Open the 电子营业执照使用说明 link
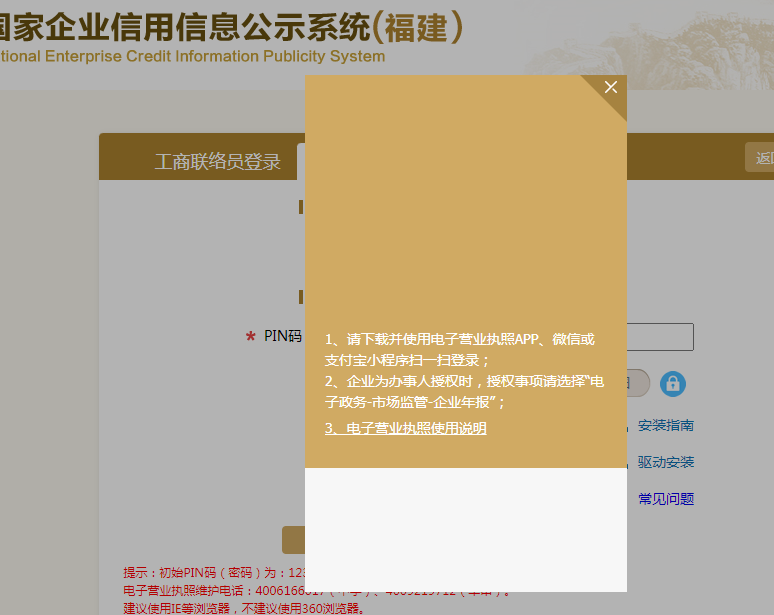Image resolution: width=774 pixels, height=615 pixels. 405,428
